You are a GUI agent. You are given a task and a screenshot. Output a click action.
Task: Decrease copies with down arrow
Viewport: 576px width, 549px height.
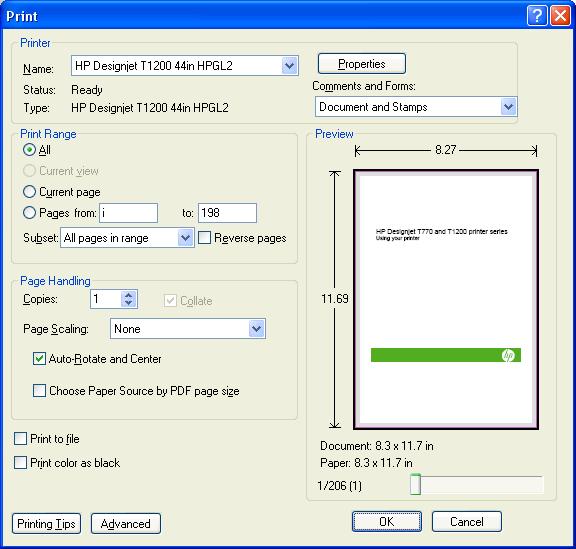point(129,303)
